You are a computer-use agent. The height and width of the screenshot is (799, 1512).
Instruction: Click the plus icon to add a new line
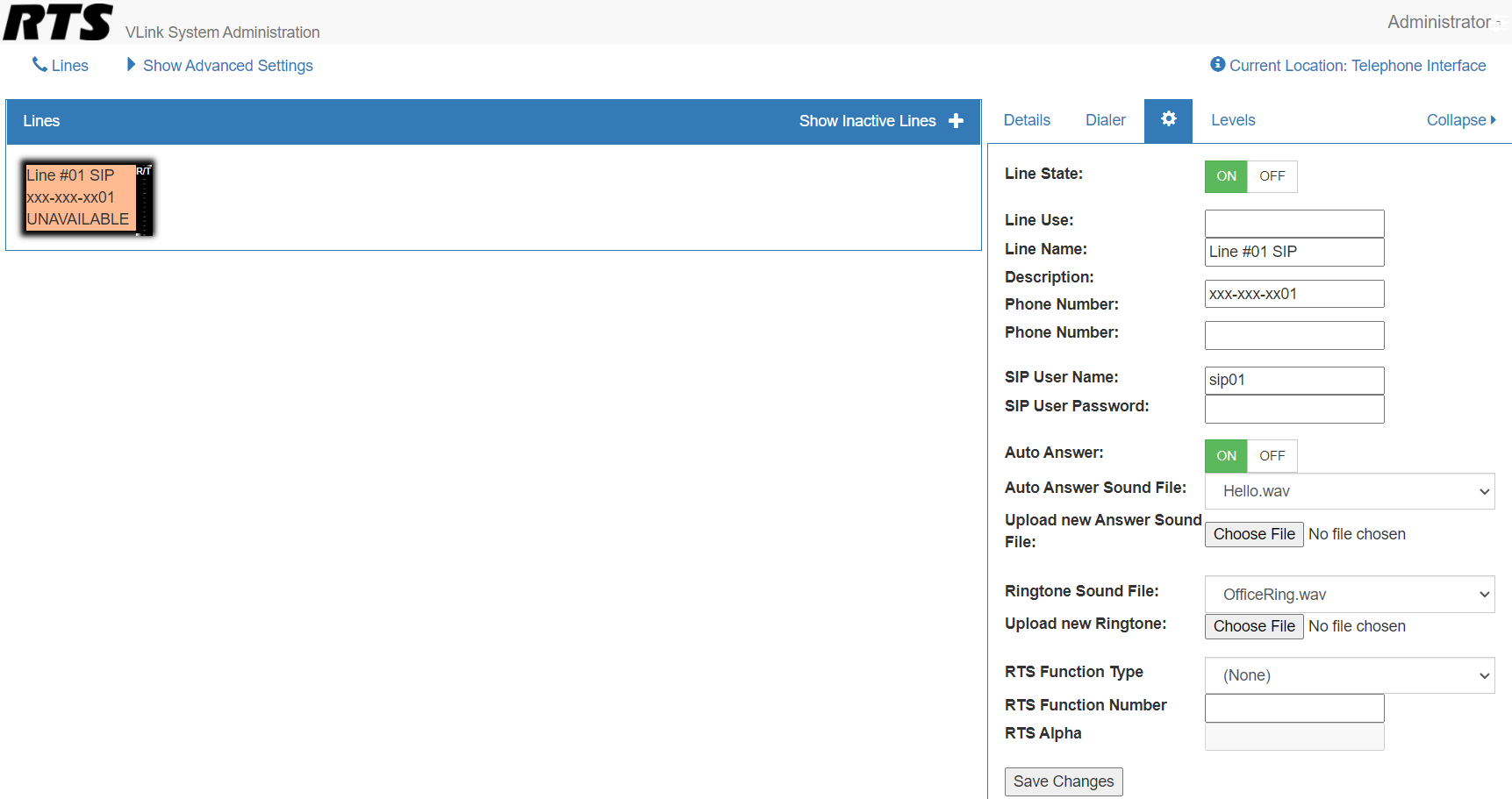(x=956, y=121)
